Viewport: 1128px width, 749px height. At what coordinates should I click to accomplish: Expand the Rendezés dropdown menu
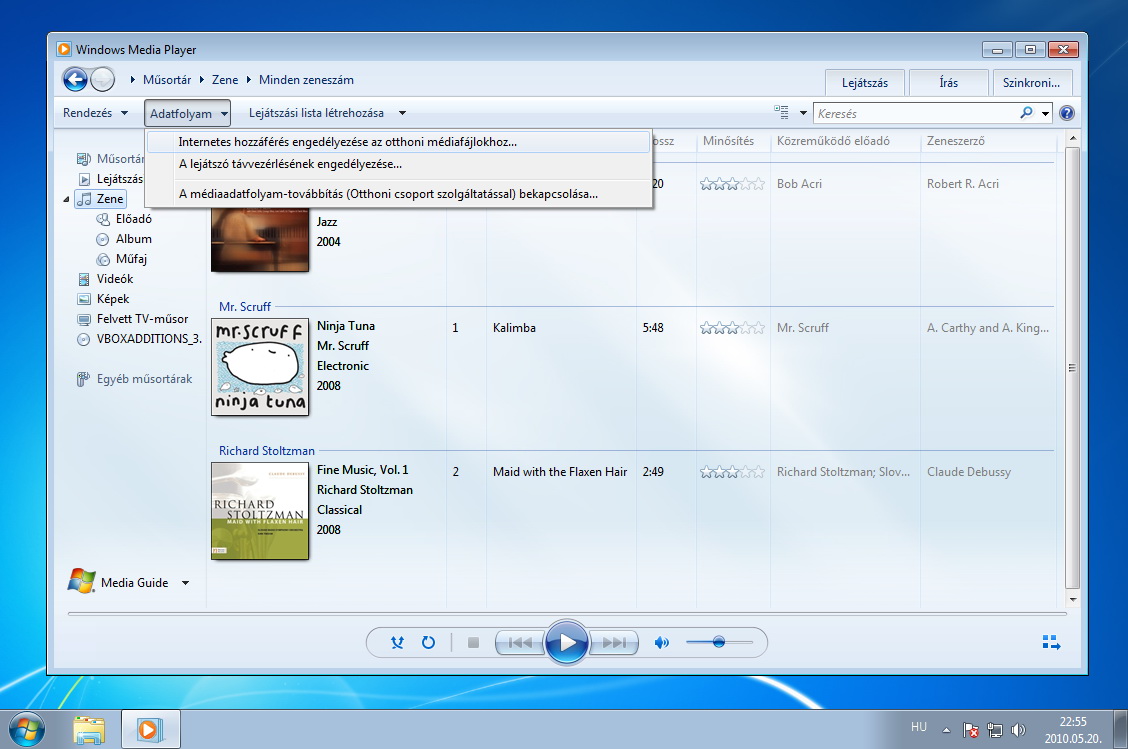coord(95,113)
